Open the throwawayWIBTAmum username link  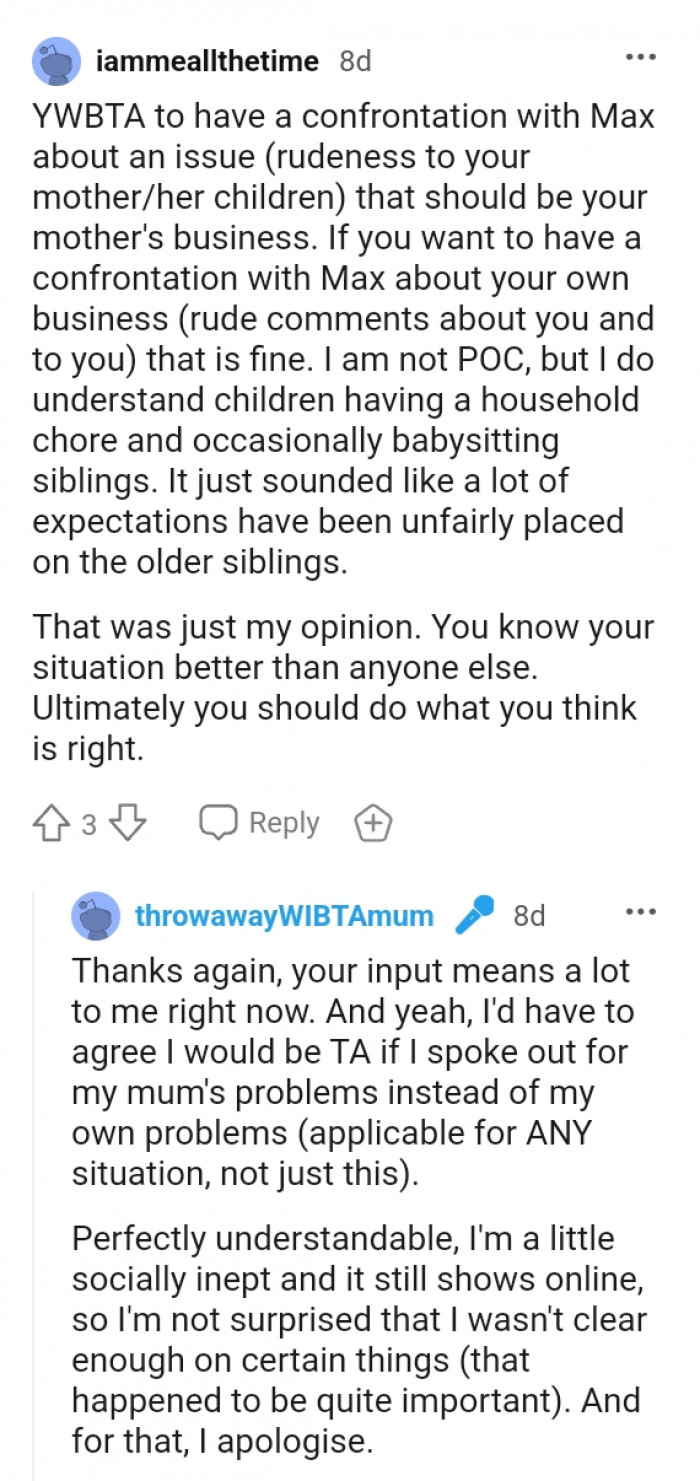tap(289, 913)
